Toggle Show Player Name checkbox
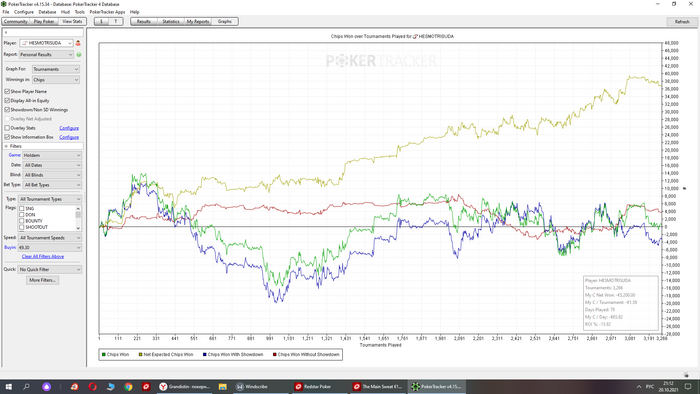The height and width of the screenshot is (394, 700). (7, 91)
